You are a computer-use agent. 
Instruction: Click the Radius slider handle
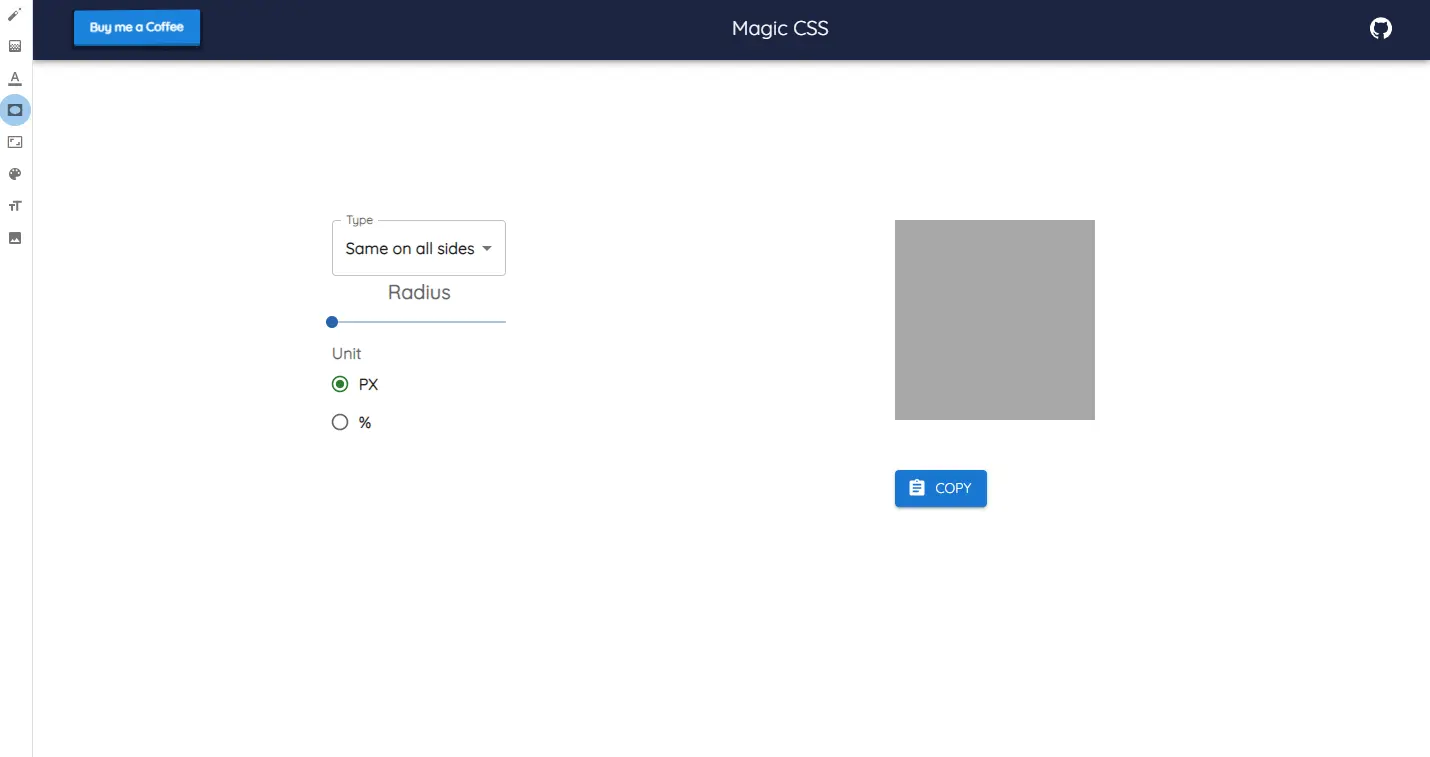[332, 322]
